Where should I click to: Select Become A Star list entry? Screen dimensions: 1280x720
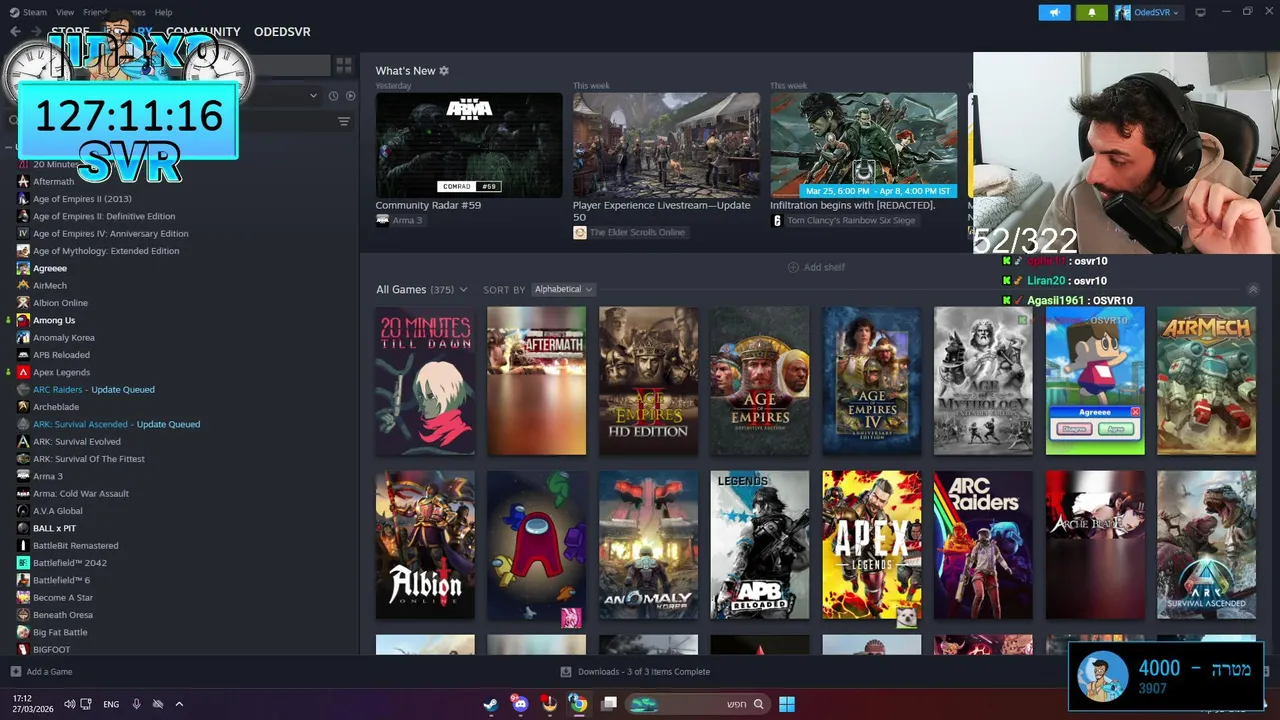click(63, 597)
